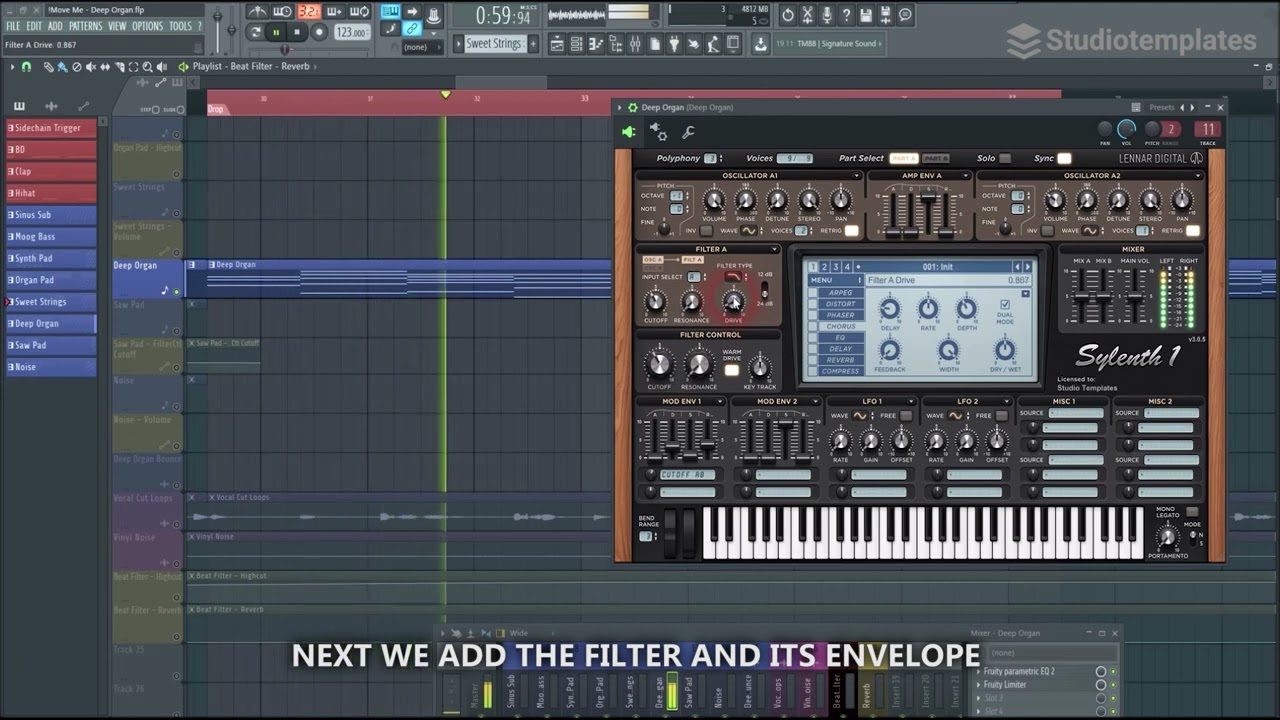Select the EQ effect tab in Sylenth1
The height and width of the screenshot is (720, 1280).
[x=840, y=338]
